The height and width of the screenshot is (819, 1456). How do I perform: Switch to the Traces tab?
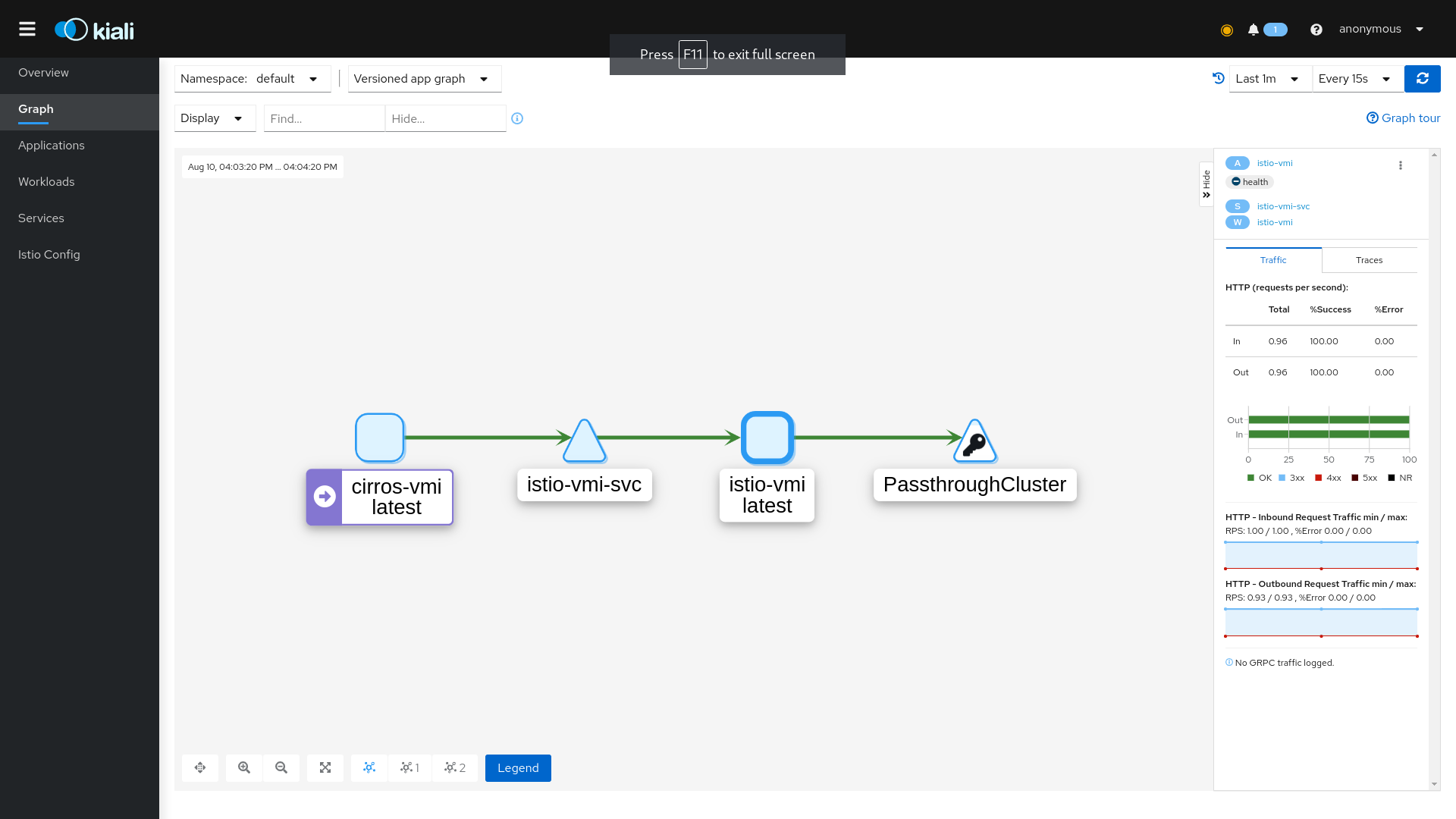click(1369, 260)
